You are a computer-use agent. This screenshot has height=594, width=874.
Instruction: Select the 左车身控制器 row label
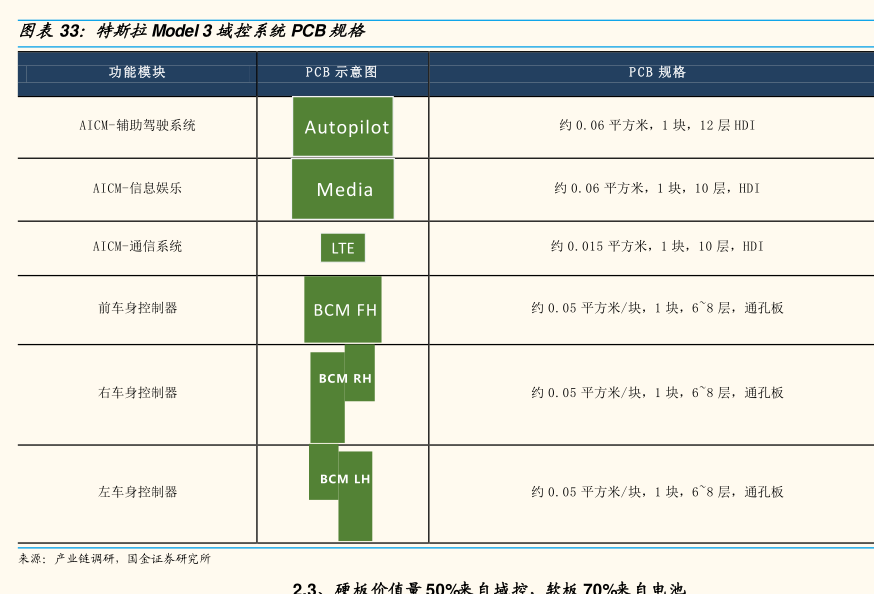pos(137,492)
